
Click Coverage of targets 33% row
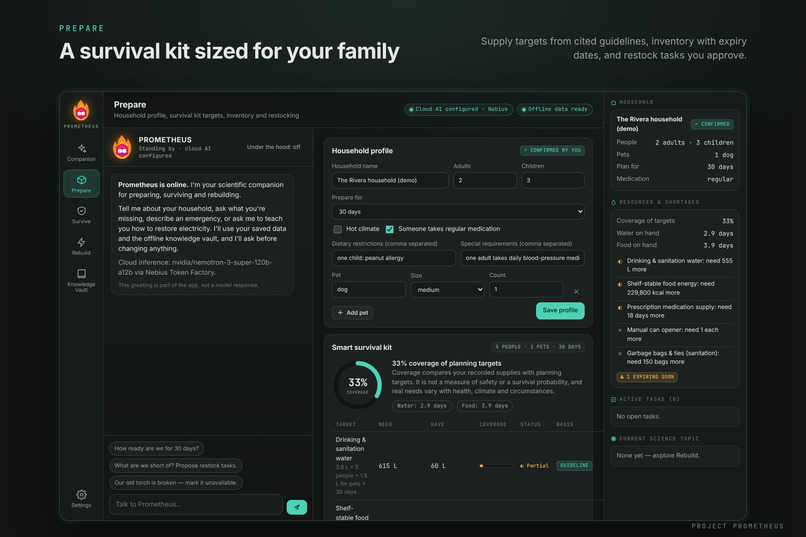point(675,221)
